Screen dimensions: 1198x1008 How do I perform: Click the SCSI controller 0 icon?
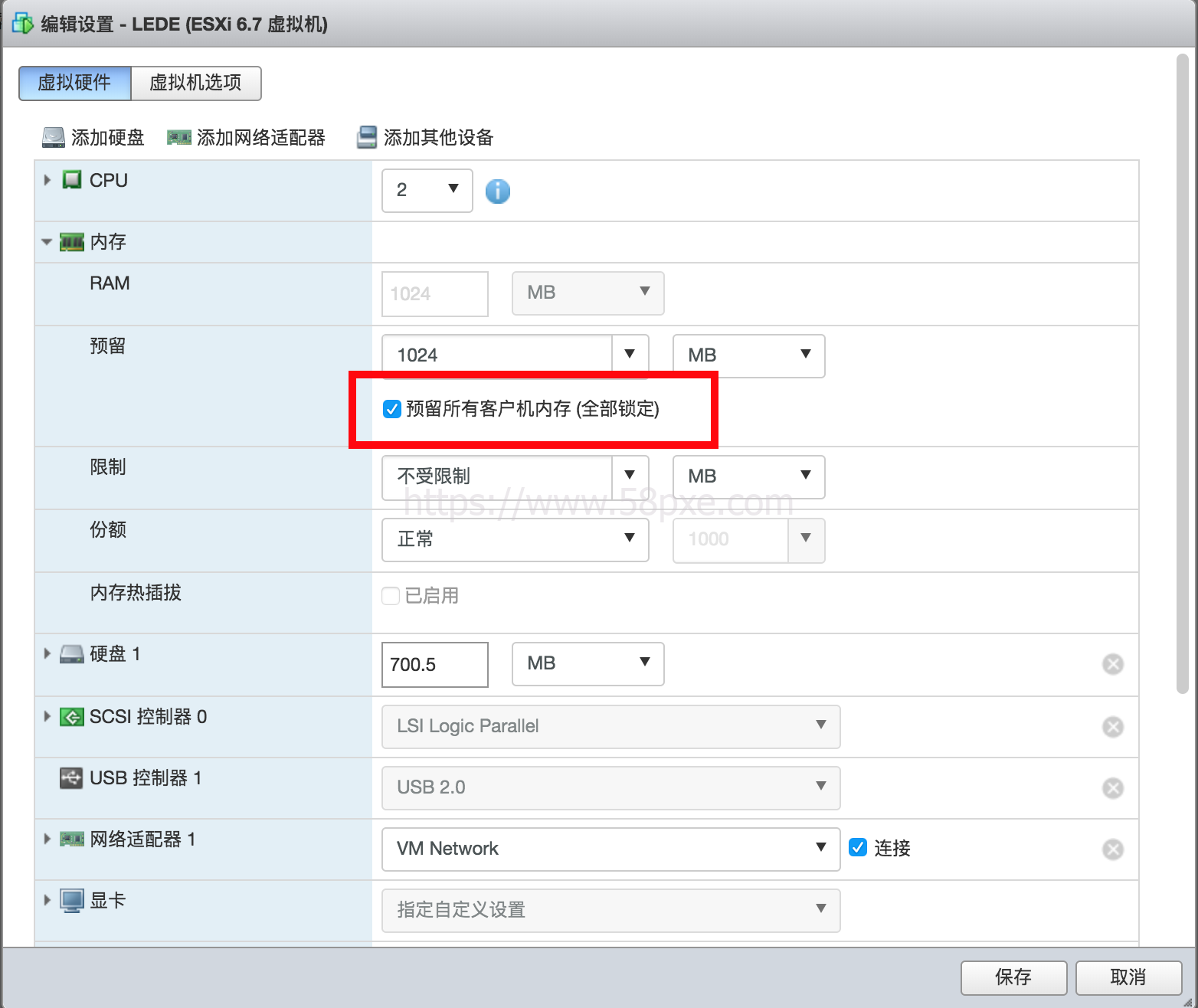[72, 717]
